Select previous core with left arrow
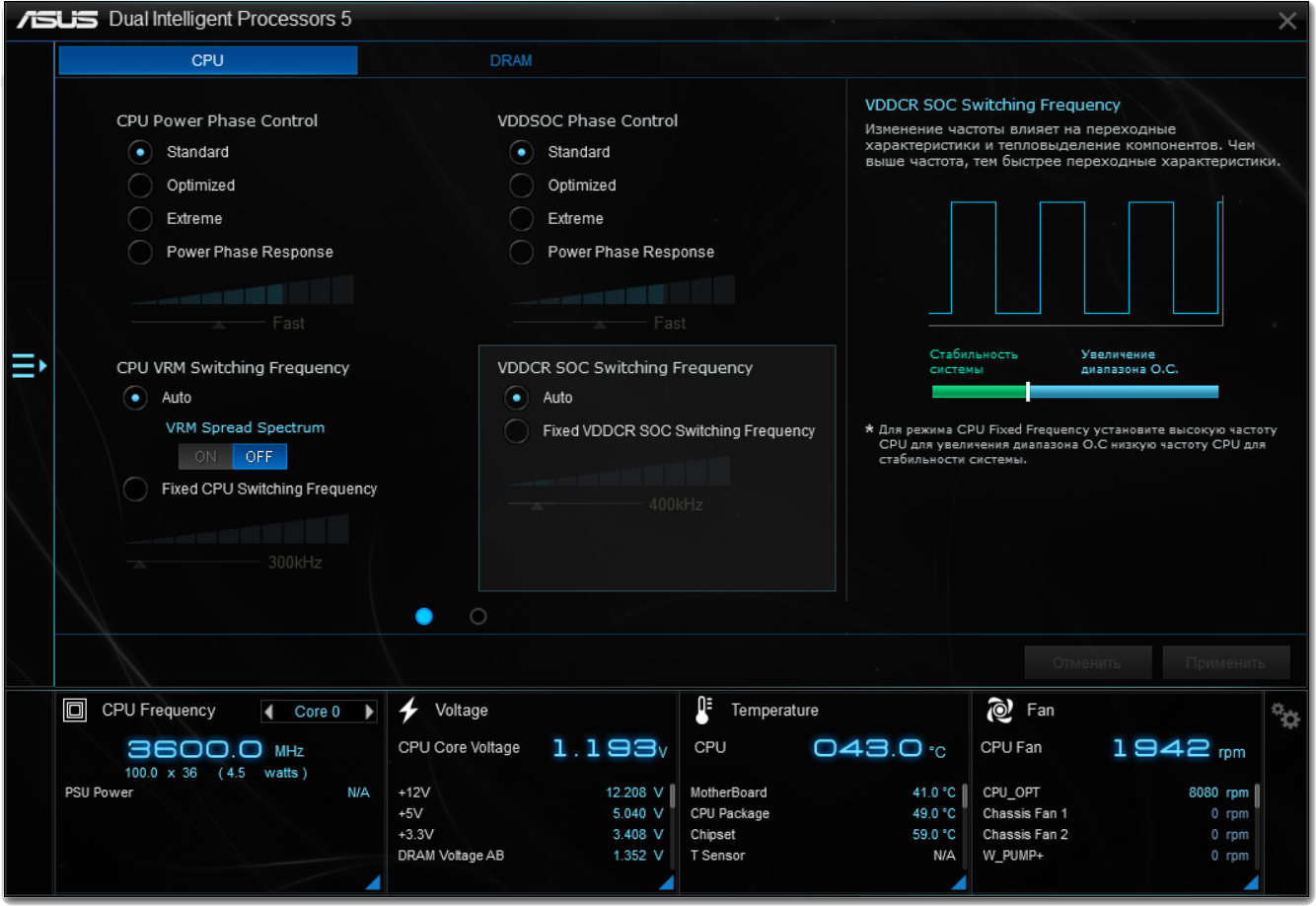 [269, 712]
